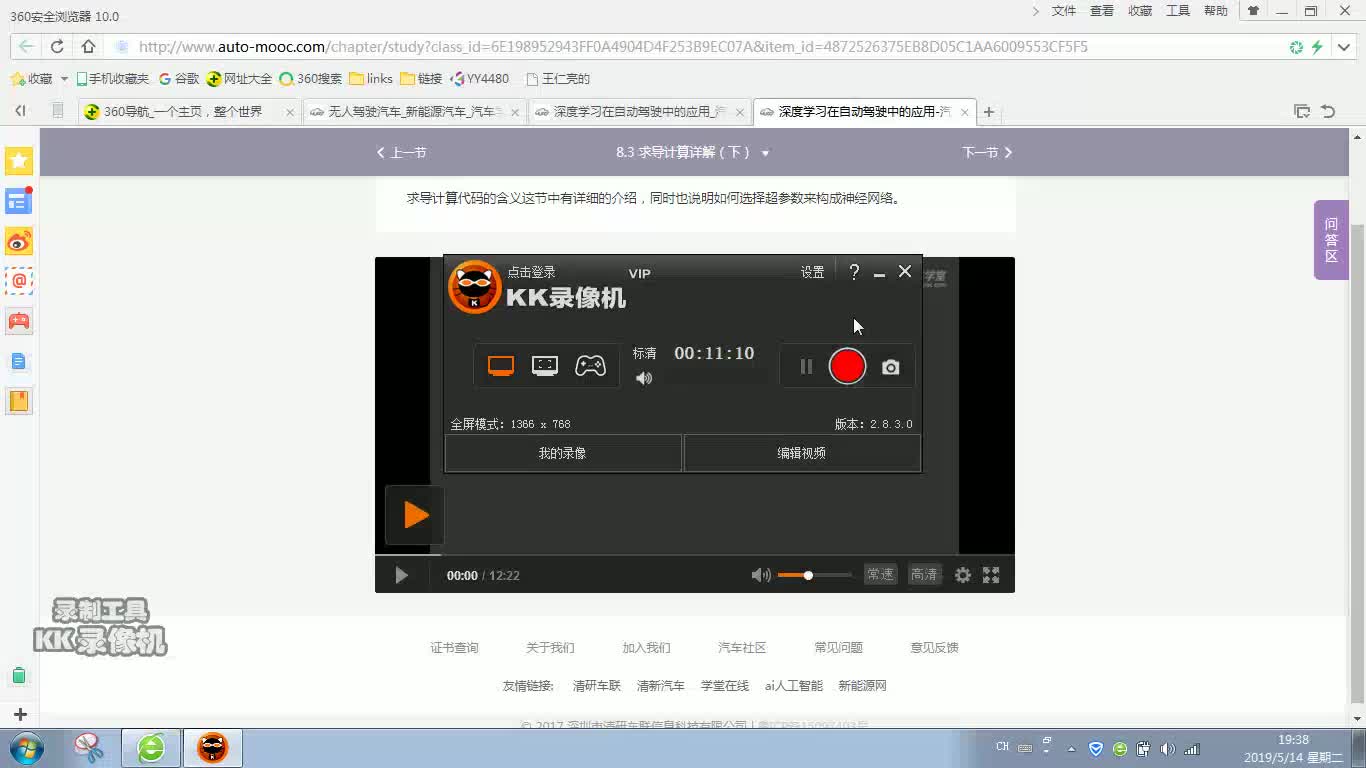This screenshot has height=768, width=1366.
Task: Open the 链接 bookmark folder
Action: pos(421,79)
